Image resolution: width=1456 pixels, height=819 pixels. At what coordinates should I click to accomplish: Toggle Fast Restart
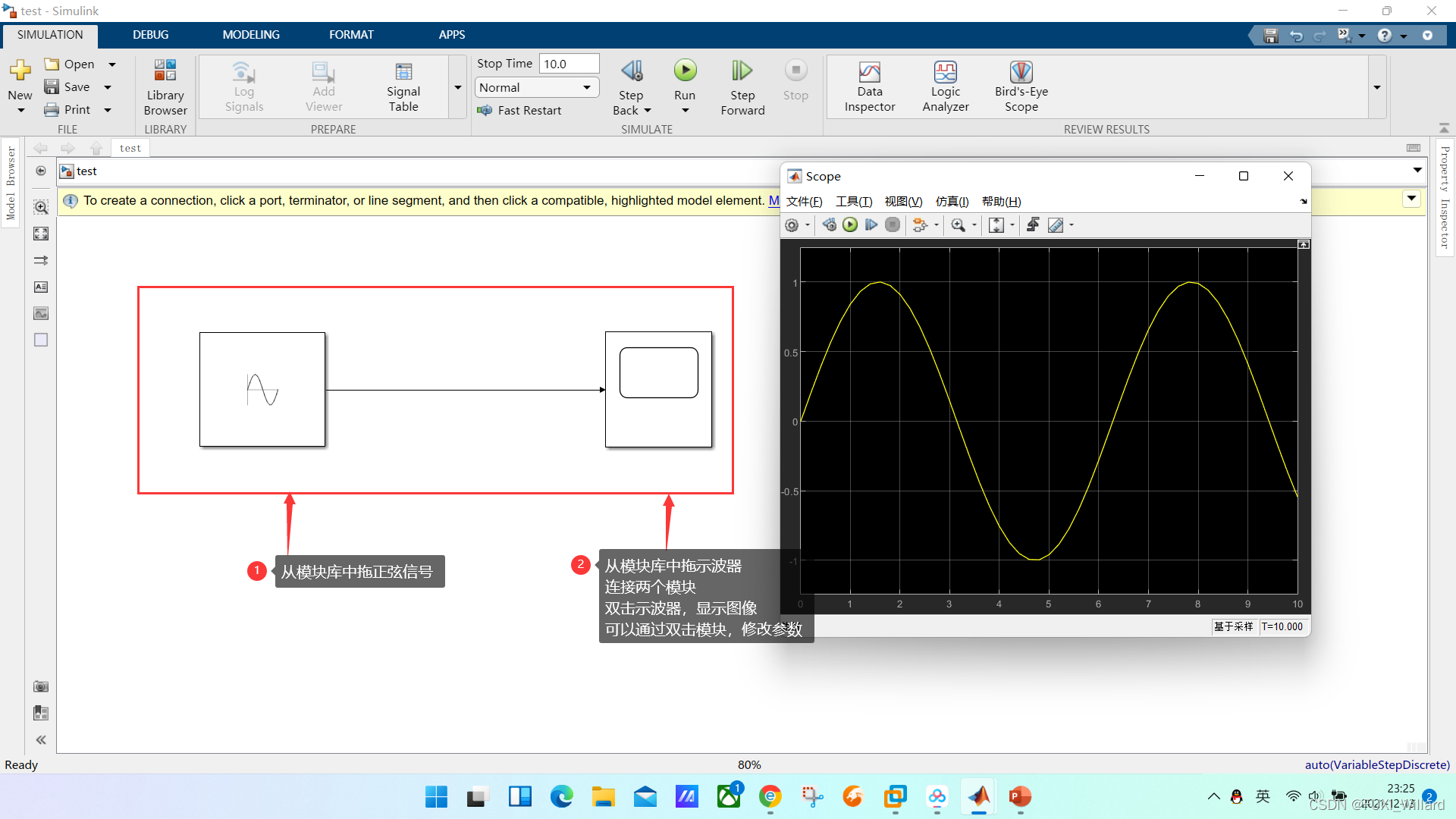point(520,111)
